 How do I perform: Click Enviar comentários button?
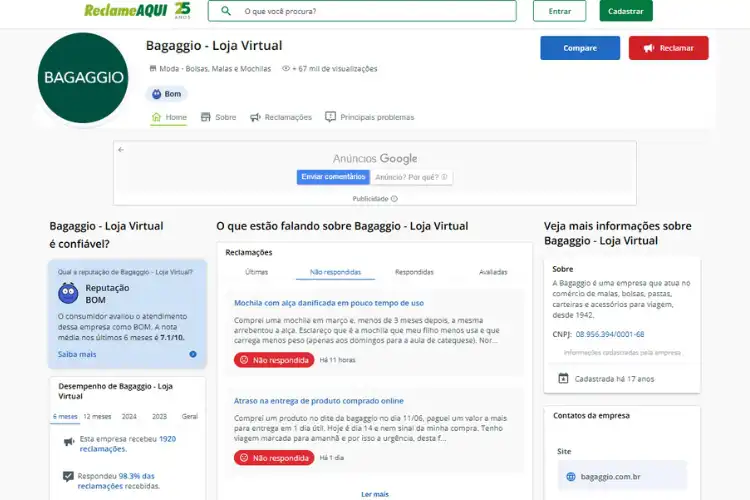click(333, 177)
